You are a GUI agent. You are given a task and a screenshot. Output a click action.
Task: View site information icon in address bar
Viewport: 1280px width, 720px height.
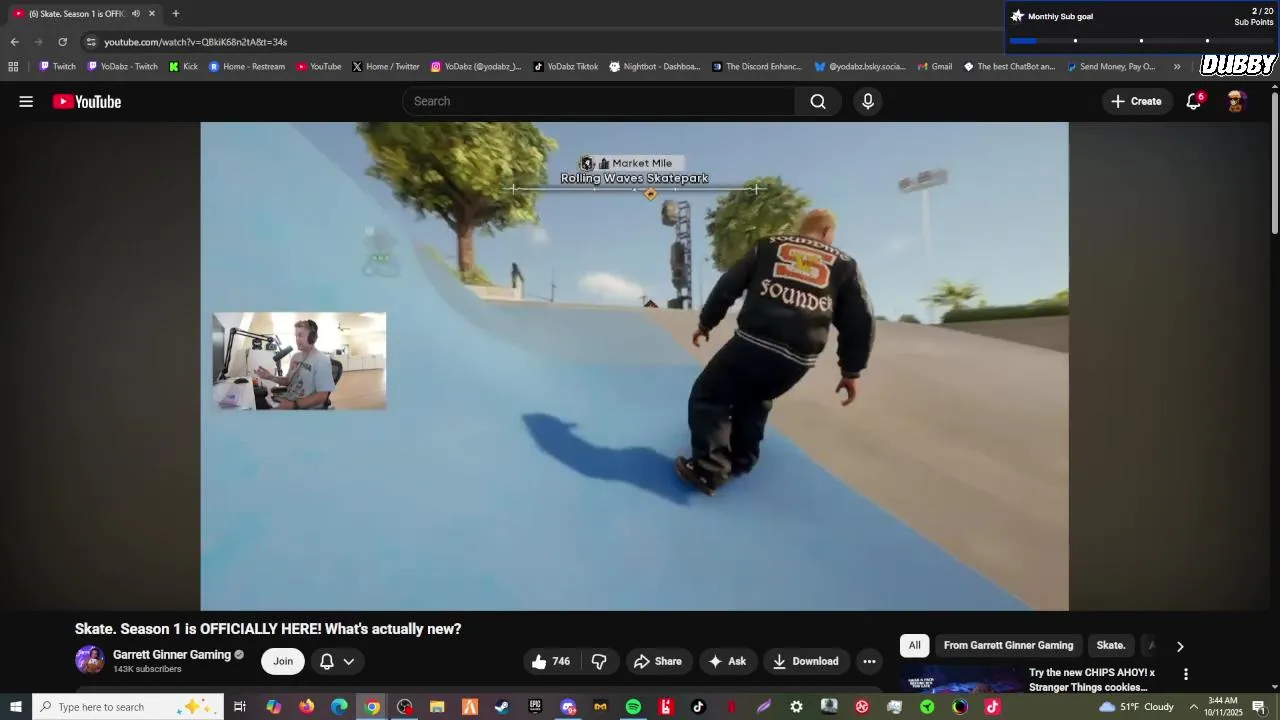(x=91, y=42)
